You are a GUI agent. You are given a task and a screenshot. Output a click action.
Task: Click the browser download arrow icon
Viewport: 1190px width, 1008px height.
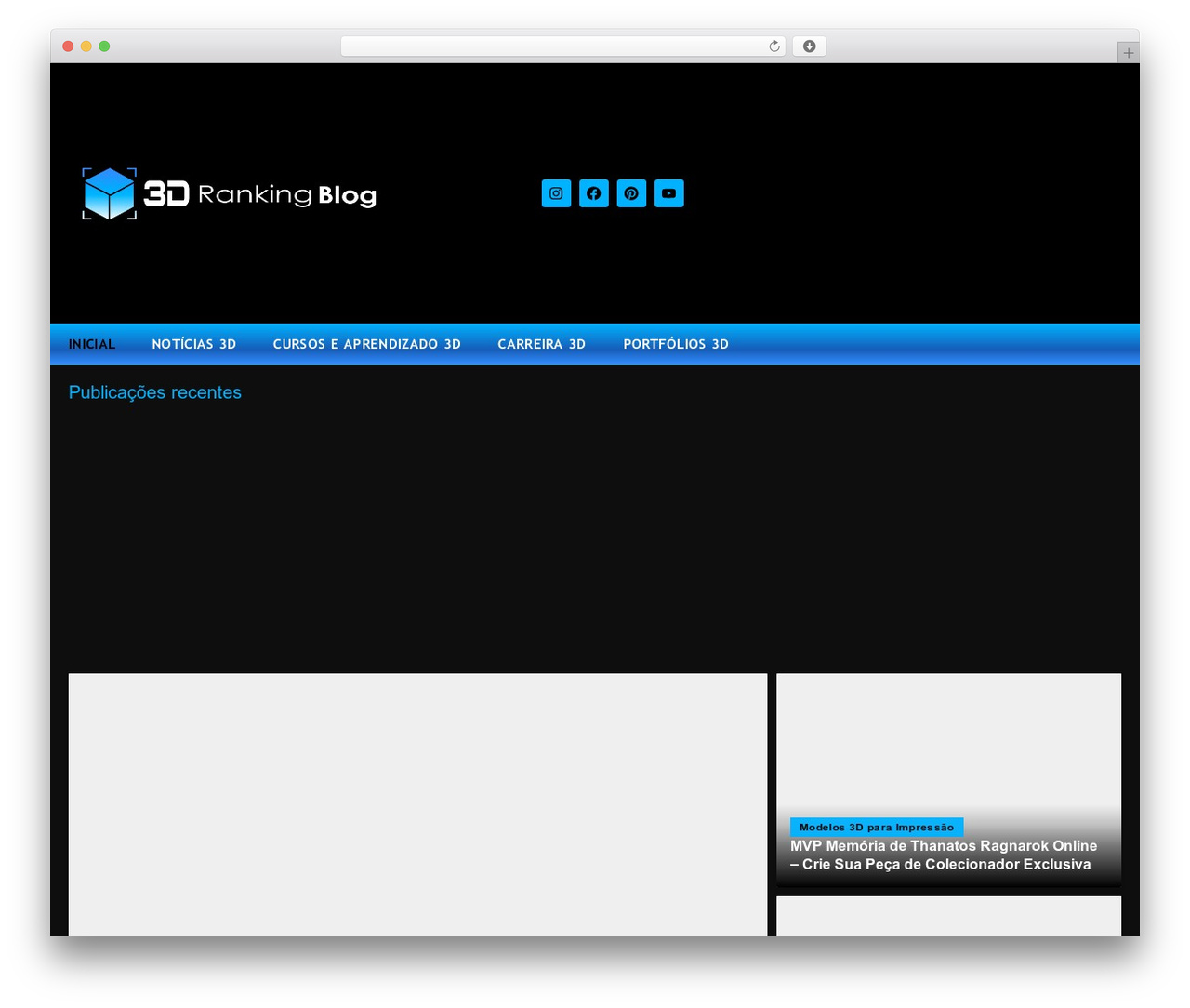coord(809,46)
